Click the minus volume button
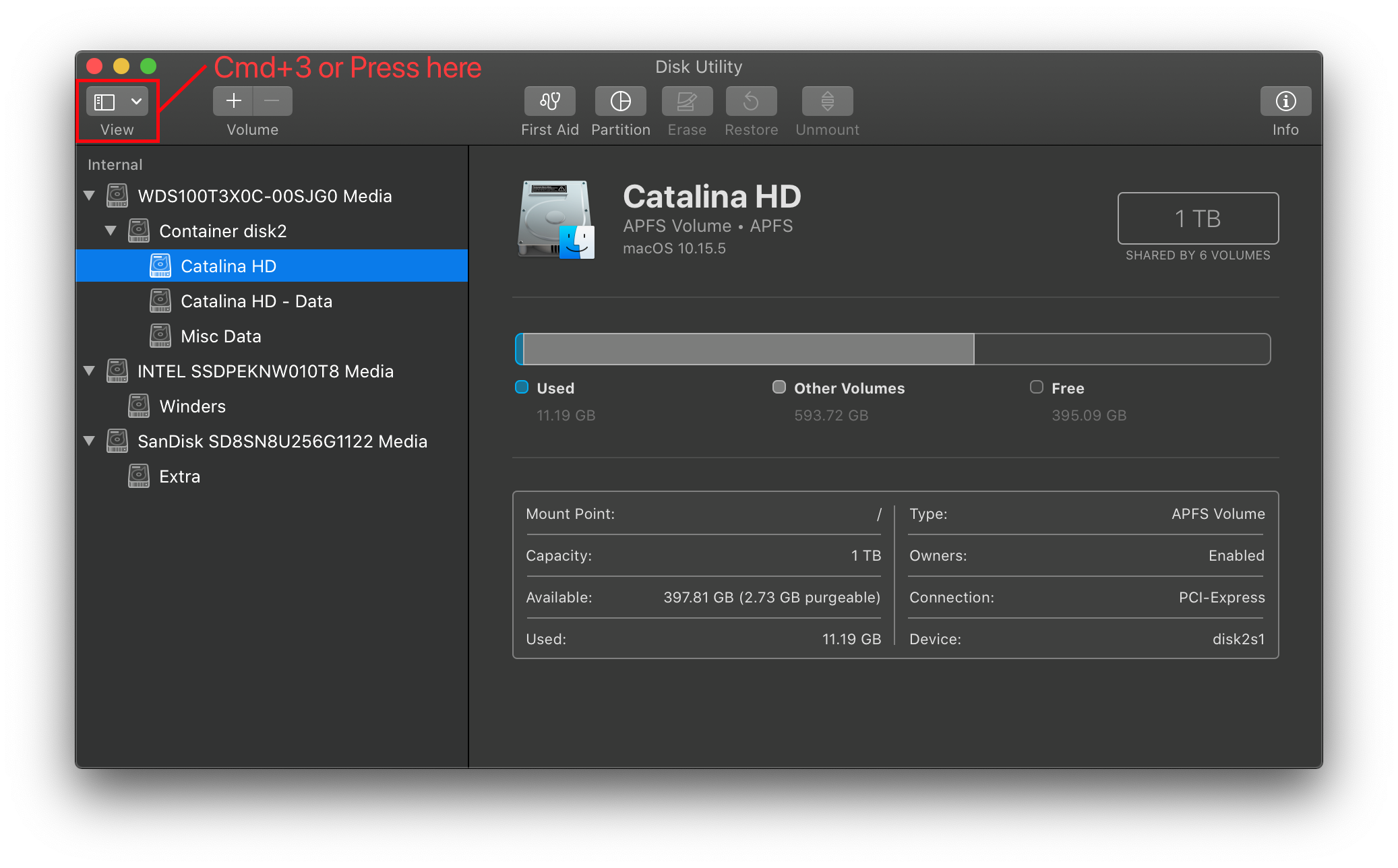1398x868 pixels. (272, 102)
